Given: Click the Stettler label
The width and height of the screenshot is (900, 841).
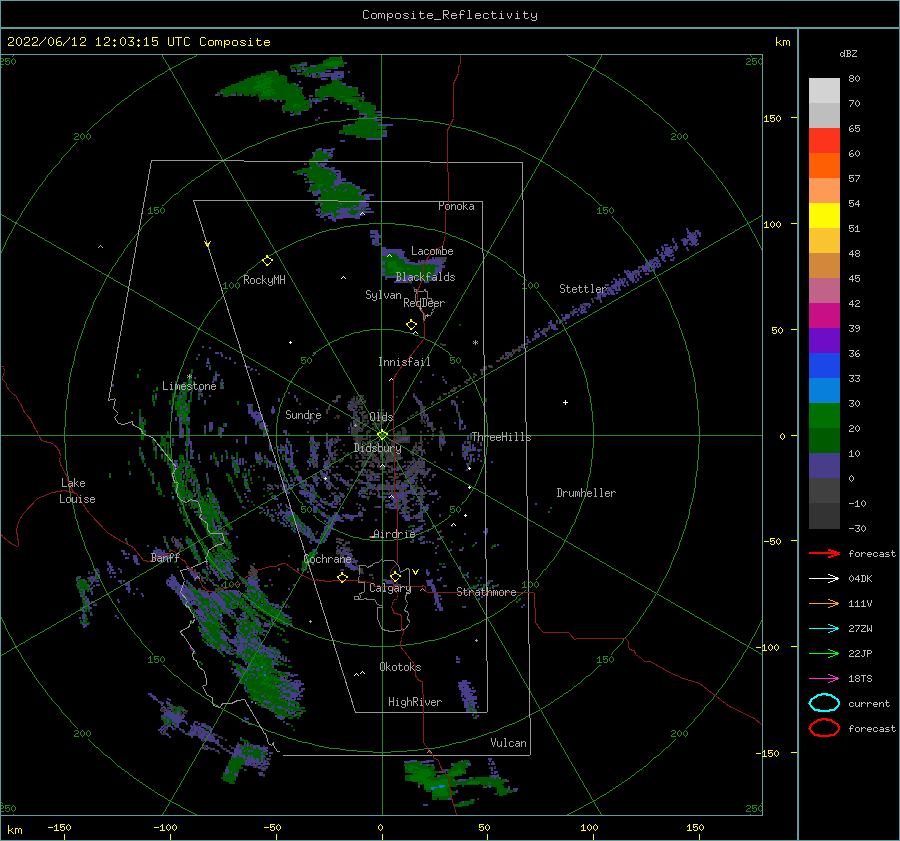Looking at the screenshot, I should pos(583,289).
